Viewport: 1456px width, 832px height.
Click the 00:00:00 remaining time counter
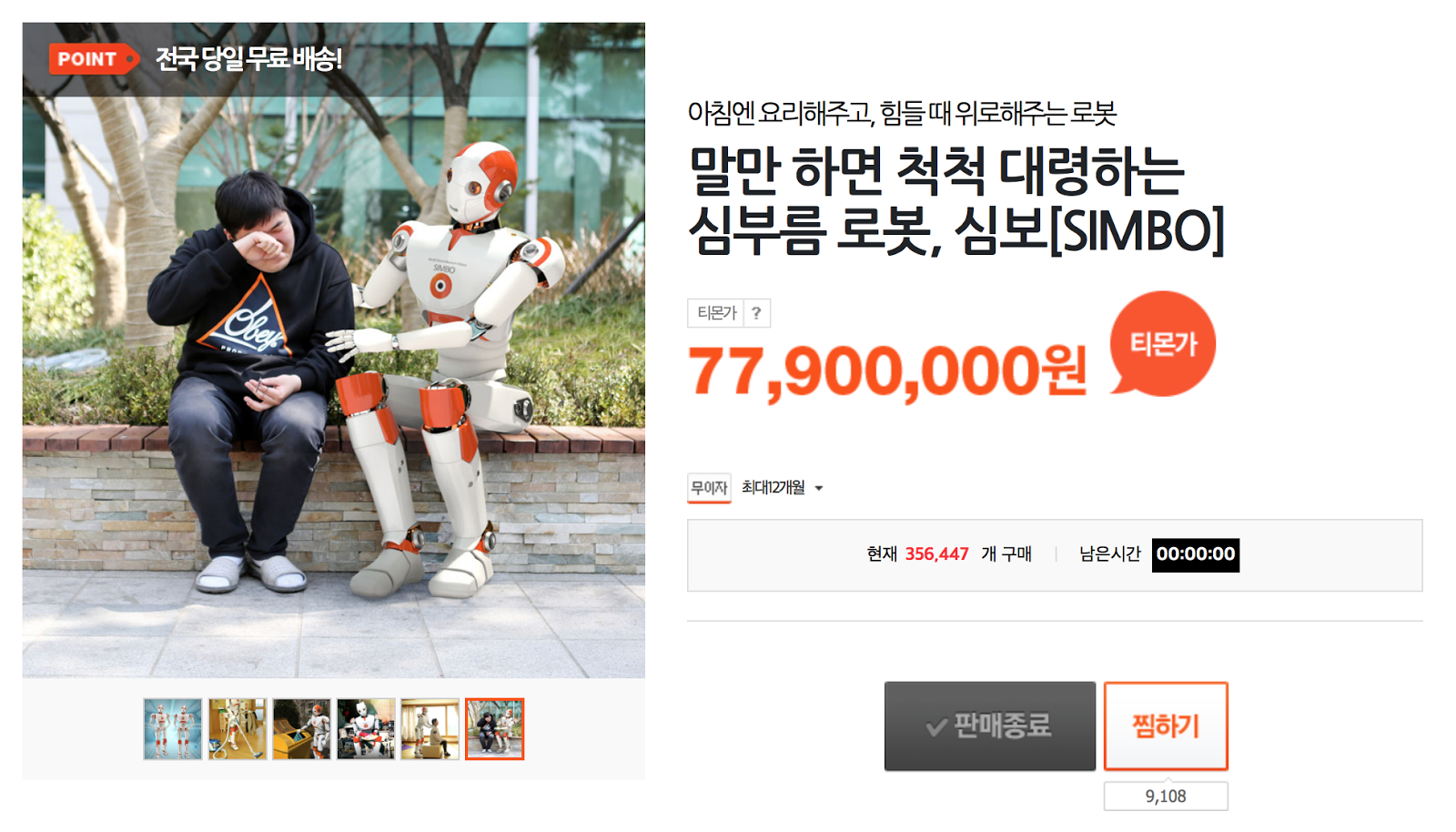[1196, 554]
